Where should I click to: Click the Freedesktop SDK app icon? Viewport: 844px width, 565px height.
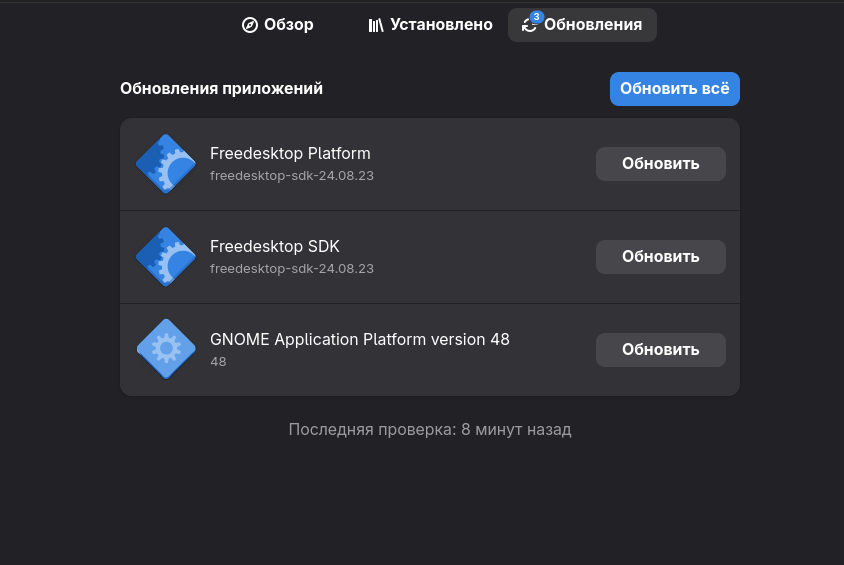(x=165, y=257)
